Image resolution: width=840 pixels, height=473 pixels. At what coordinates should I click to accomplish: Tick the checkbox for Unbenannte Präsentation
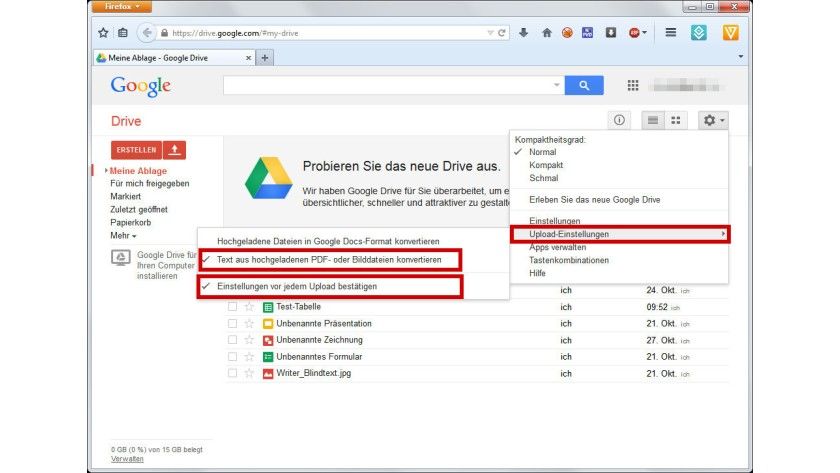click(x=232, y=324)
